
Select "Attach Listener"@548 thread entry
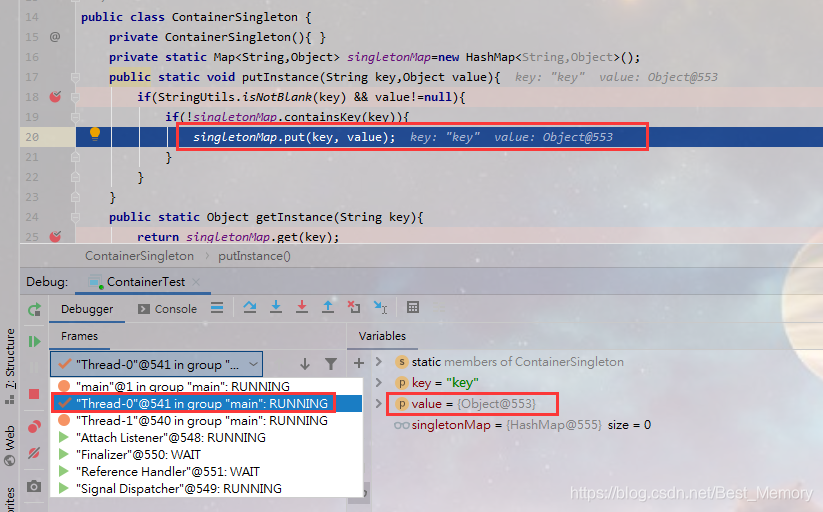pos(206,437)
